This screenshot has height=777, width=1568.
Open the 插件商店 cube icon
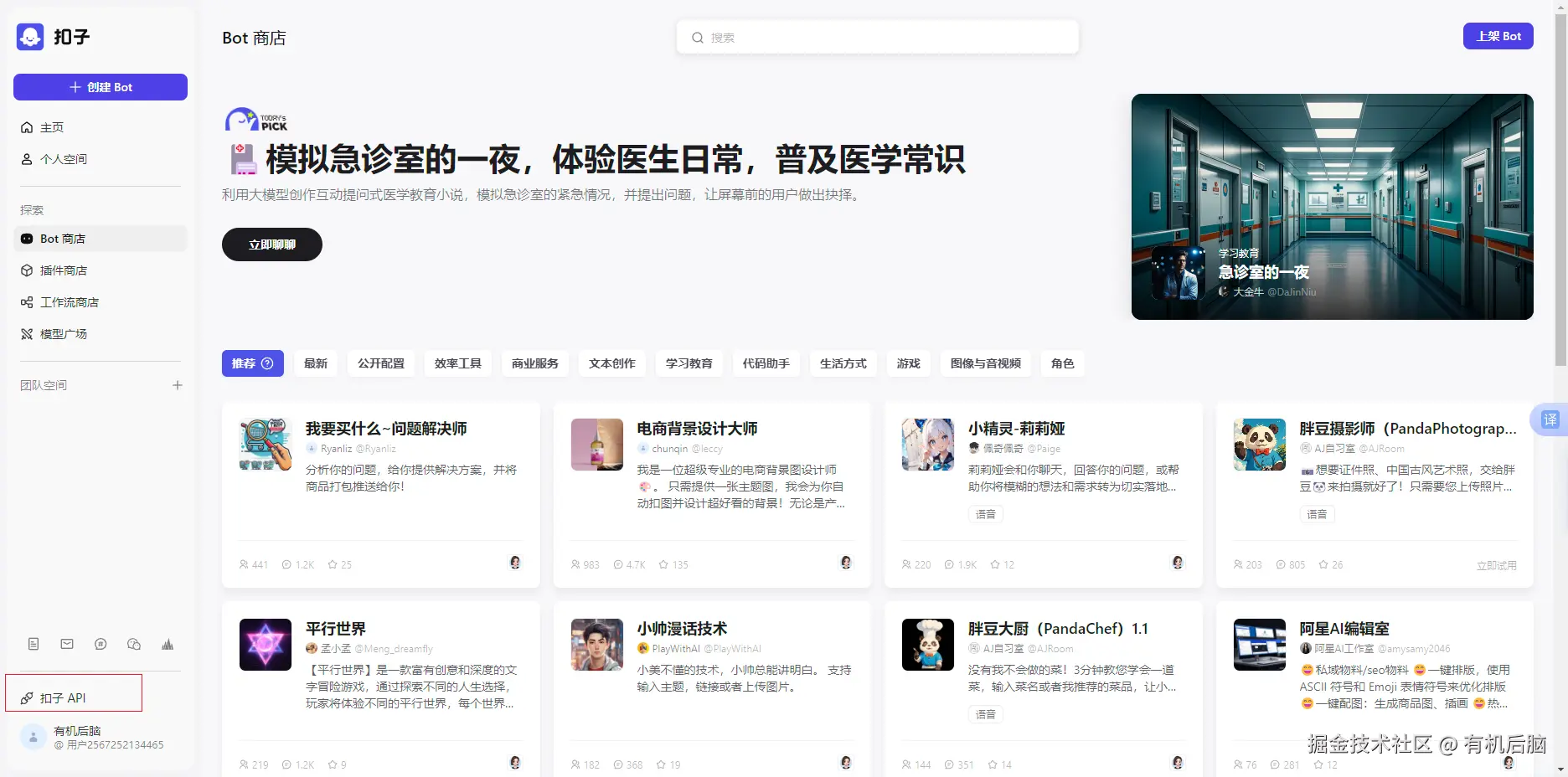27,270
